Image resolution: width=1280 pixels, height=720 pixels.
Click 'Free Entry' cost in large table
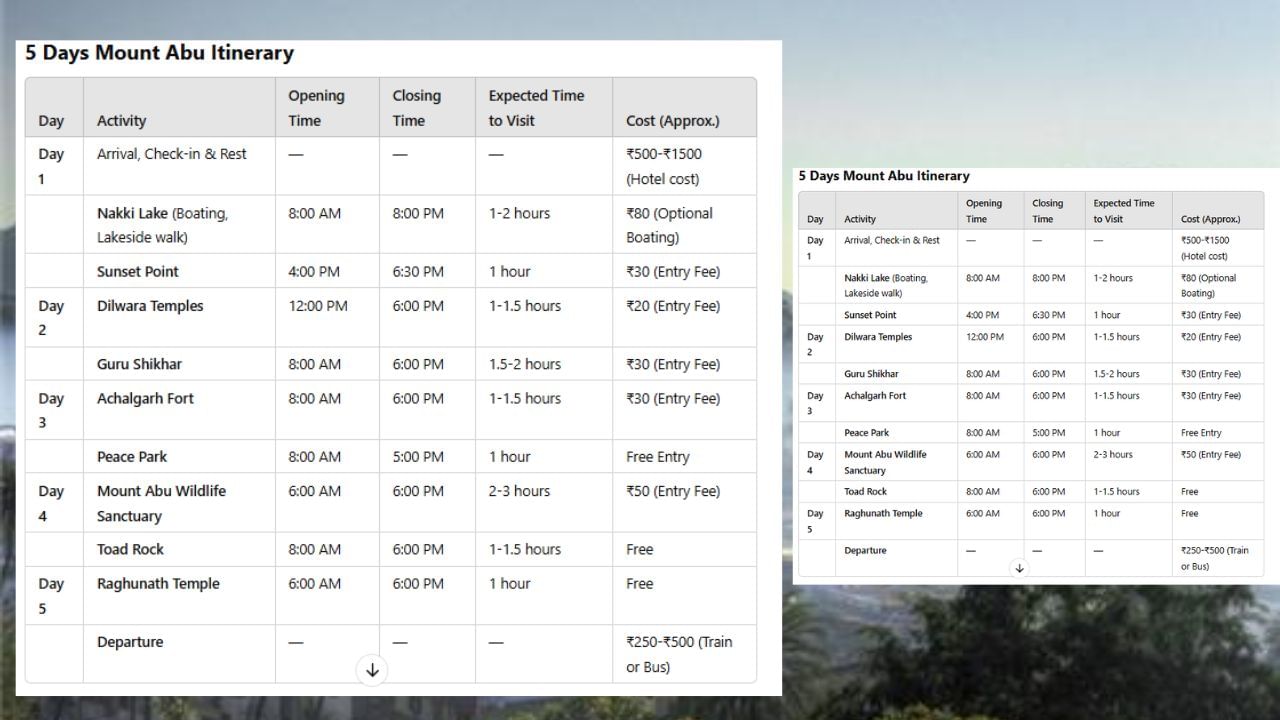click(658, 457)
